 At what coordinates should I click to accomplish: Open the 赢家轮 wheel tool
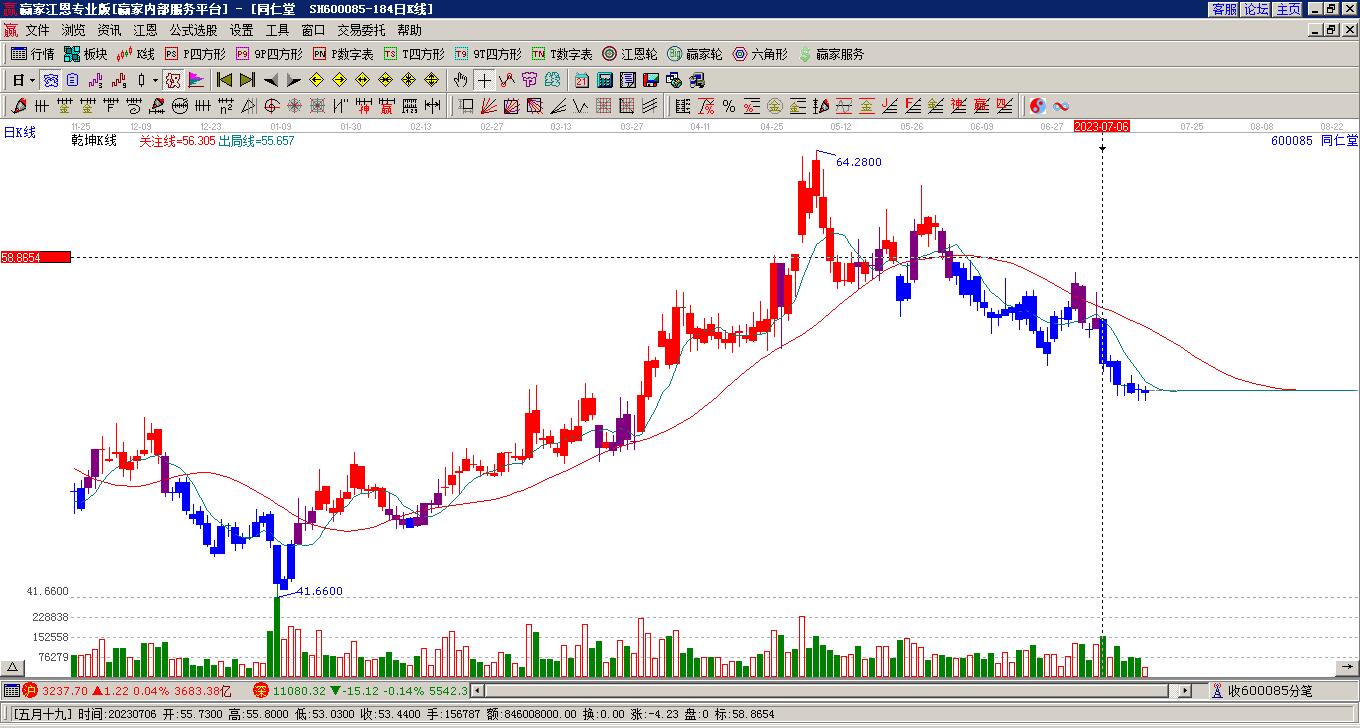coord(695,54)
